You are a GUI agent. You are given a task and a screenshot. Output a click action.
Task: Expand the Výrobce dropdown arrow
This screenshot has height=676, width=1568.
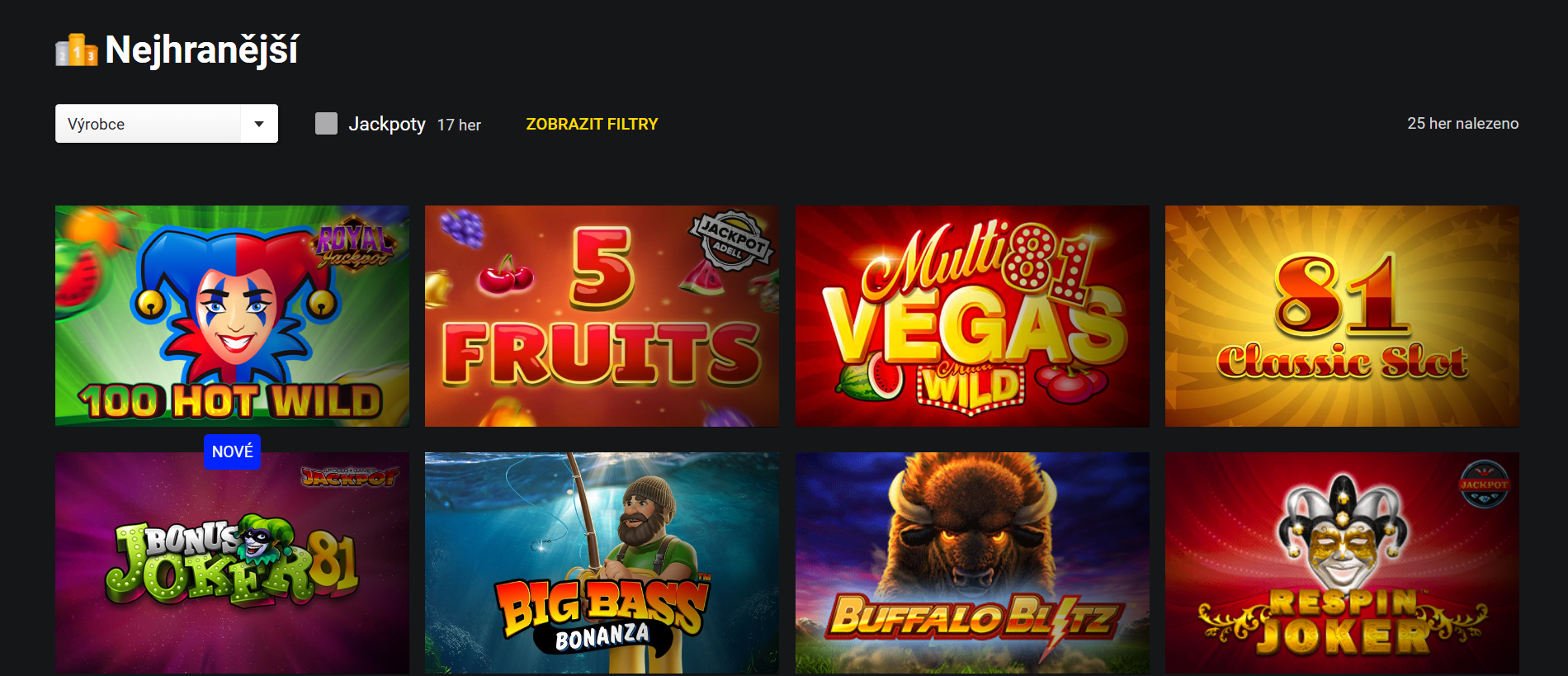click(259, 124)
